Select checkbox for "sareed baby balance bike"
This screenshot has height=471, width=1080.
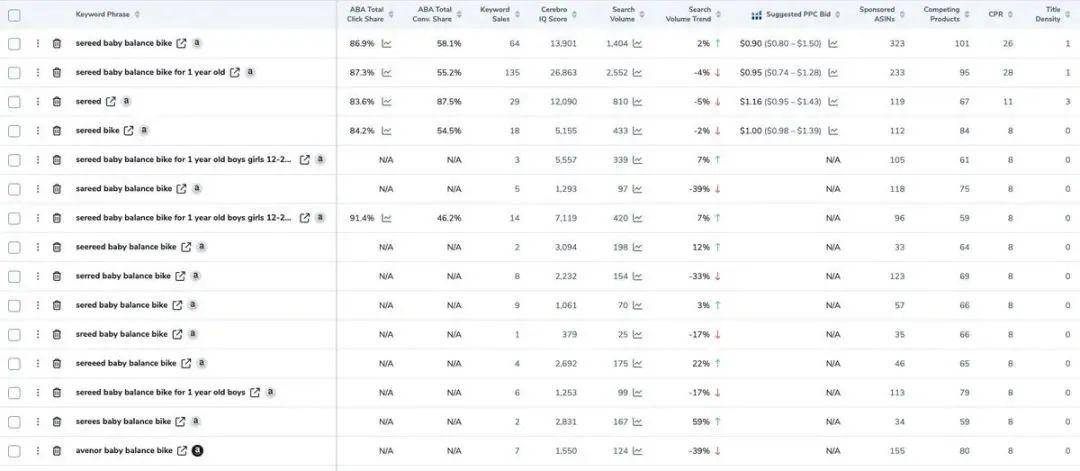coord(14,189)
